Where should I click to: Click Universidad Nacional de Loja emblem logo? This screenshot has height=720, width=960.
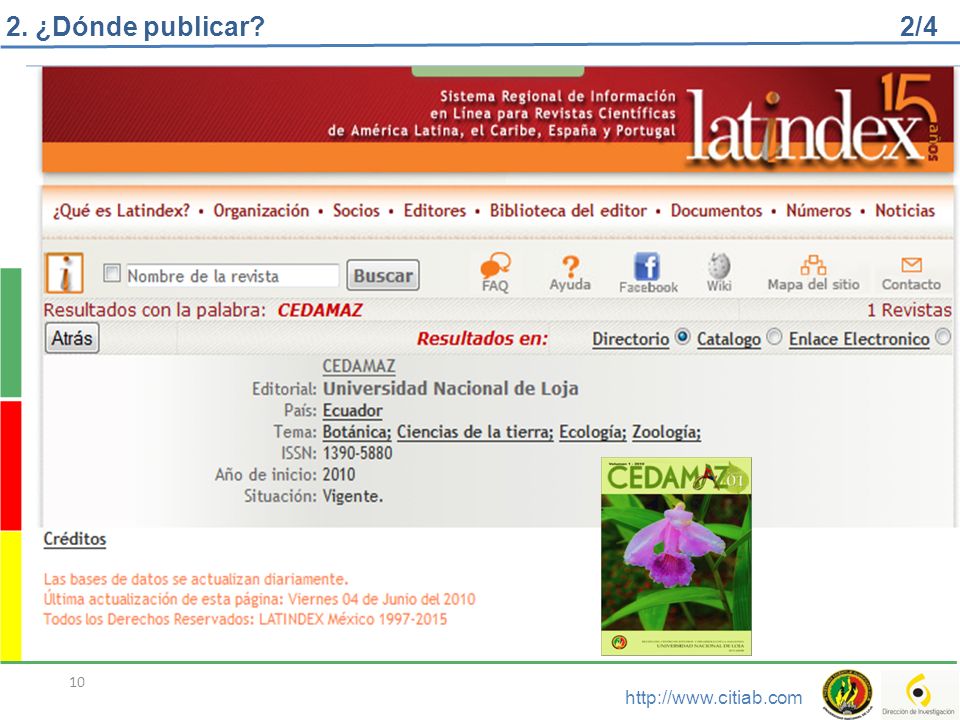(848, 693)
